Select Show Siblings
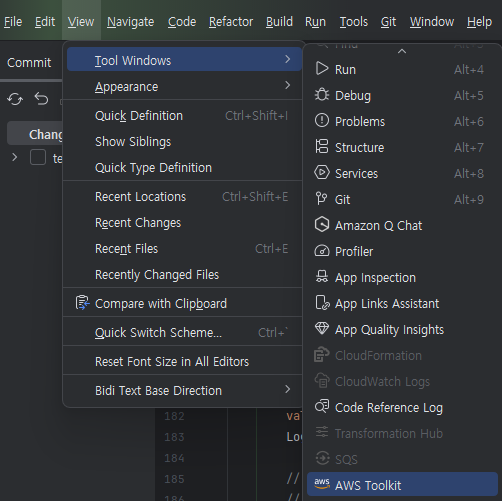 (x=183, y=142)
